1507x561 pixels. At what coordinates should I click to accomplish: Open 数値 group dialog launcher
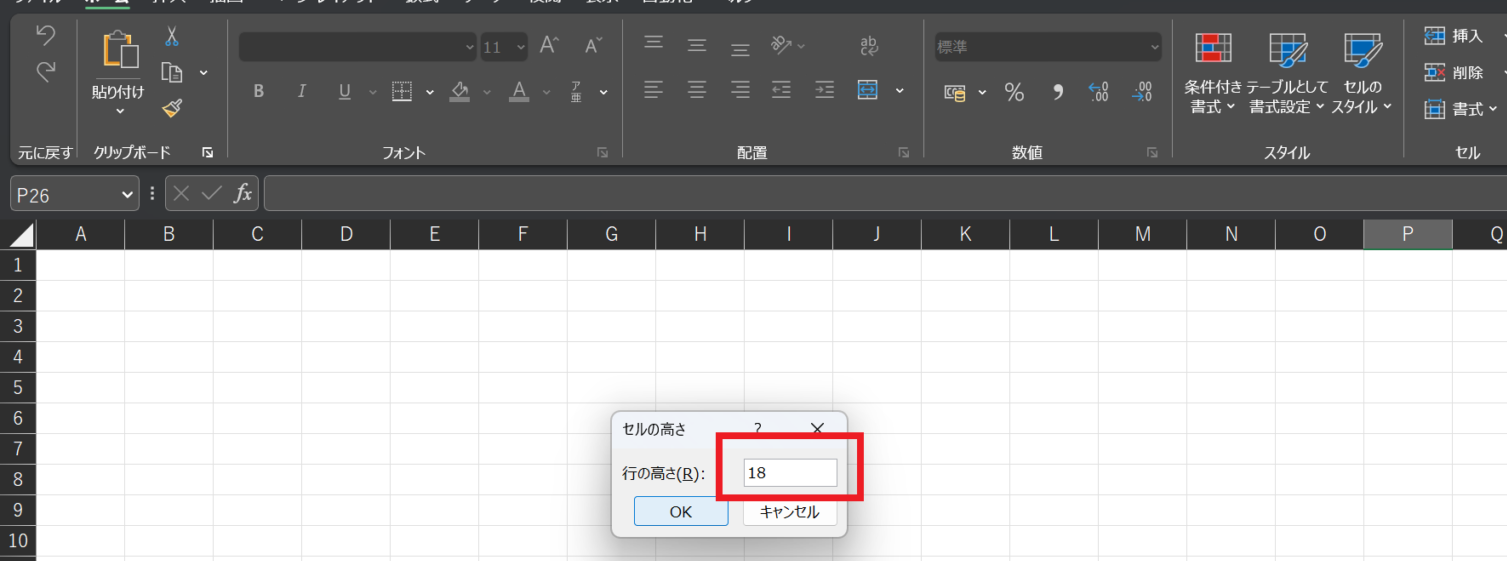point(1152,152)
